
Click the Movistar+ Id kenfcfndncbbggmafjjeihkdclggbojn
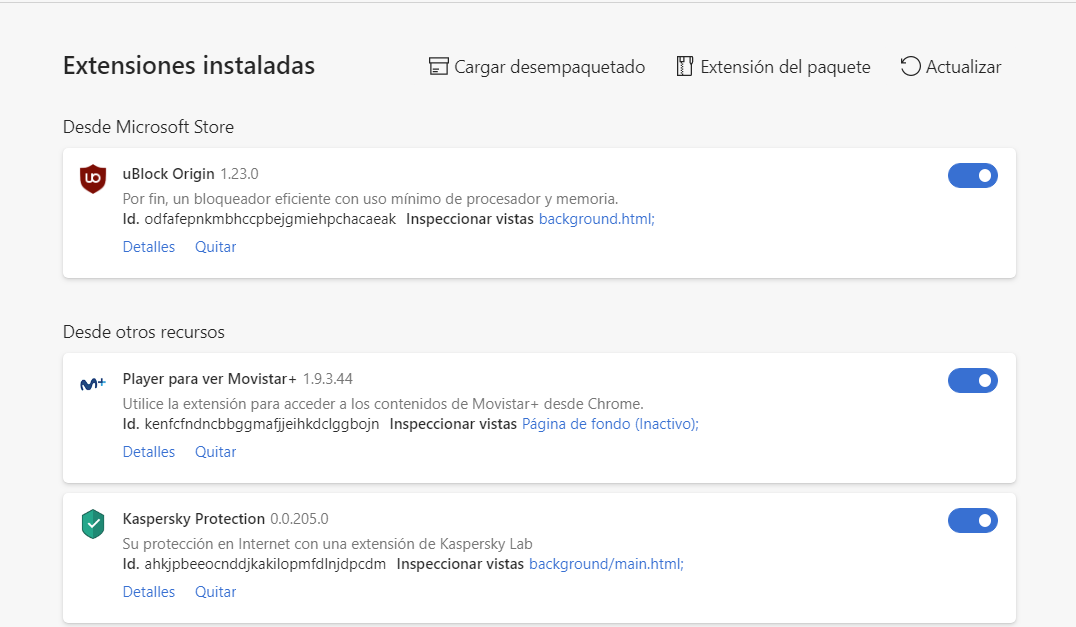[261, 424]
